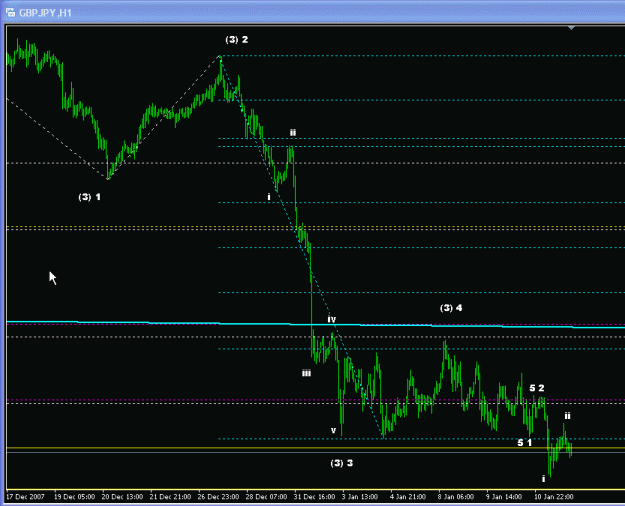Click the 19 Dec 05:00 time label
The height and width of the screenshot is (506, 625).
[x=75, y=497]
